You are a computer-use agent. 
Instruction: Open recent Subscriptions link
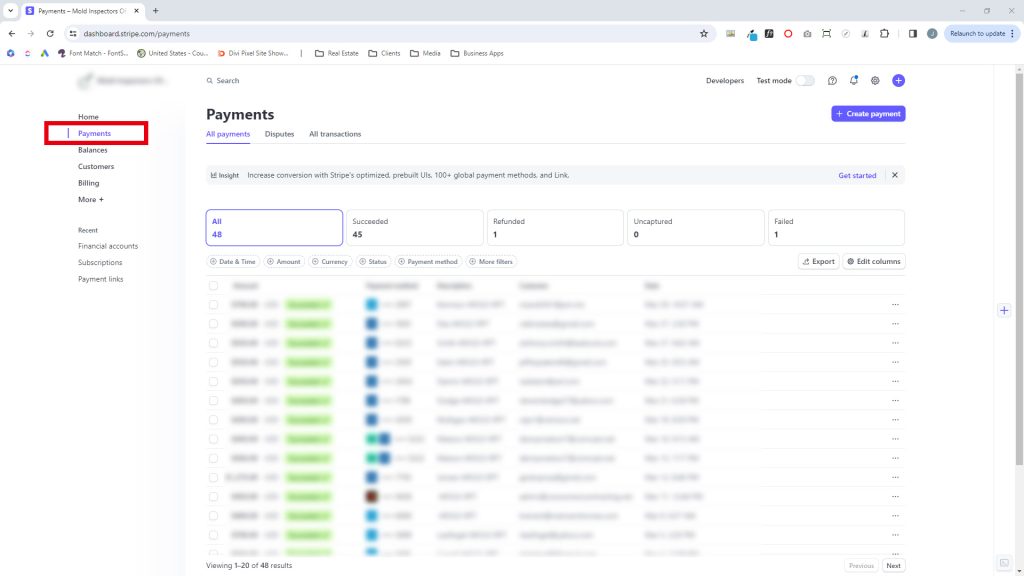pos(100,263)
